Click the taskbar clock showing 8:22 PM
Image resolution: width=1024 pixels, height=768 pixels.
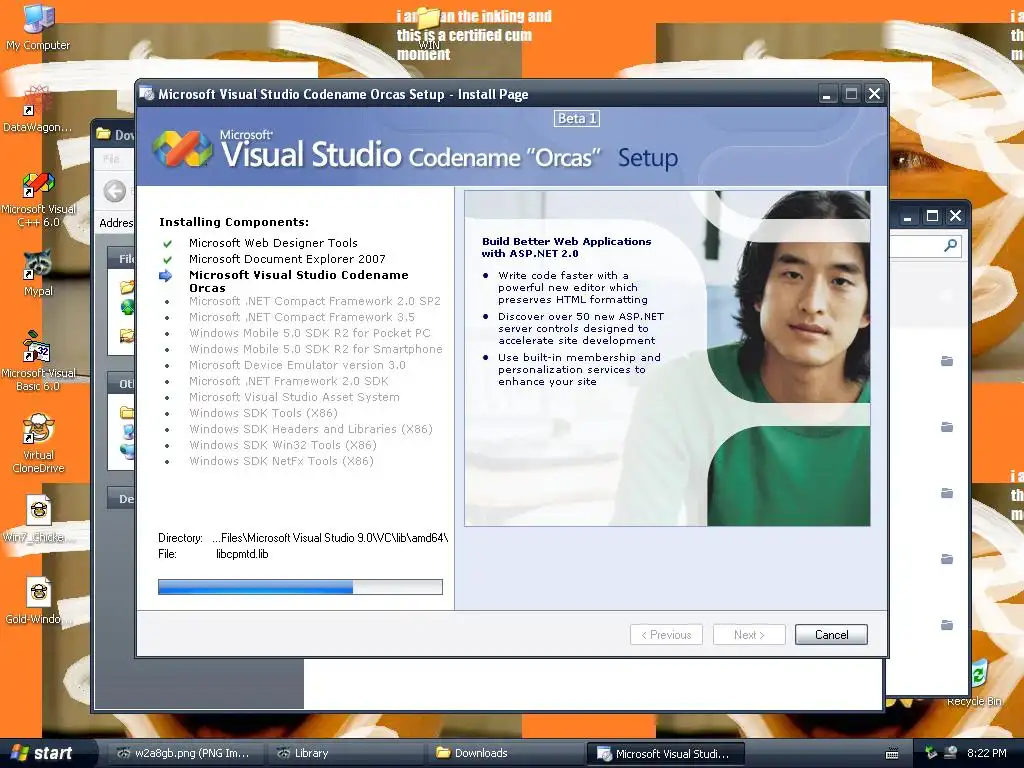(987, 753)
